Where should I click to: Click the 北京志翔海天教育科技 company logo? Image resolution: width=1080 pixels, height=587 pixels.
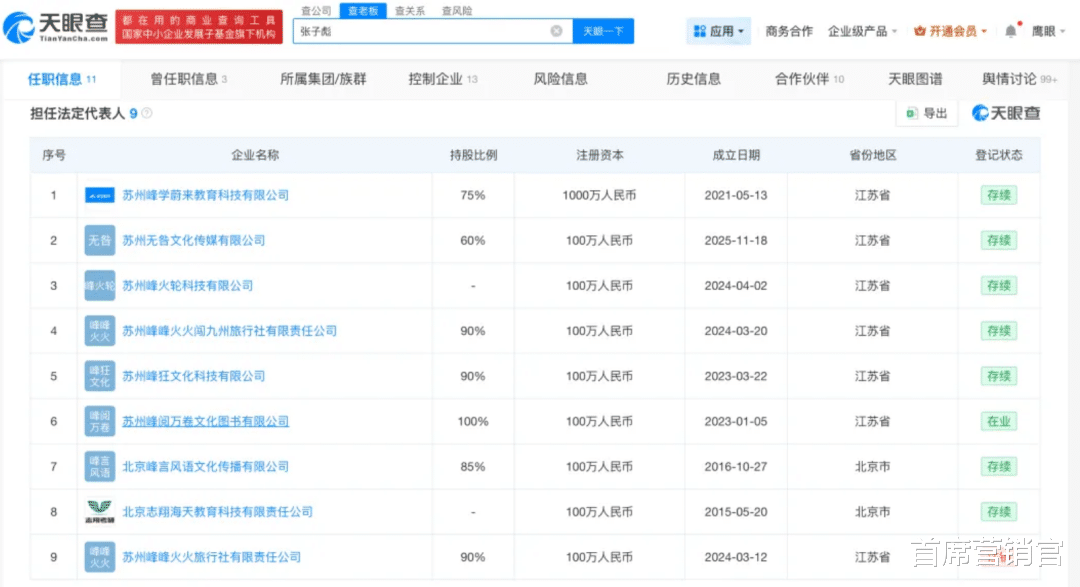tap(100, 512)
